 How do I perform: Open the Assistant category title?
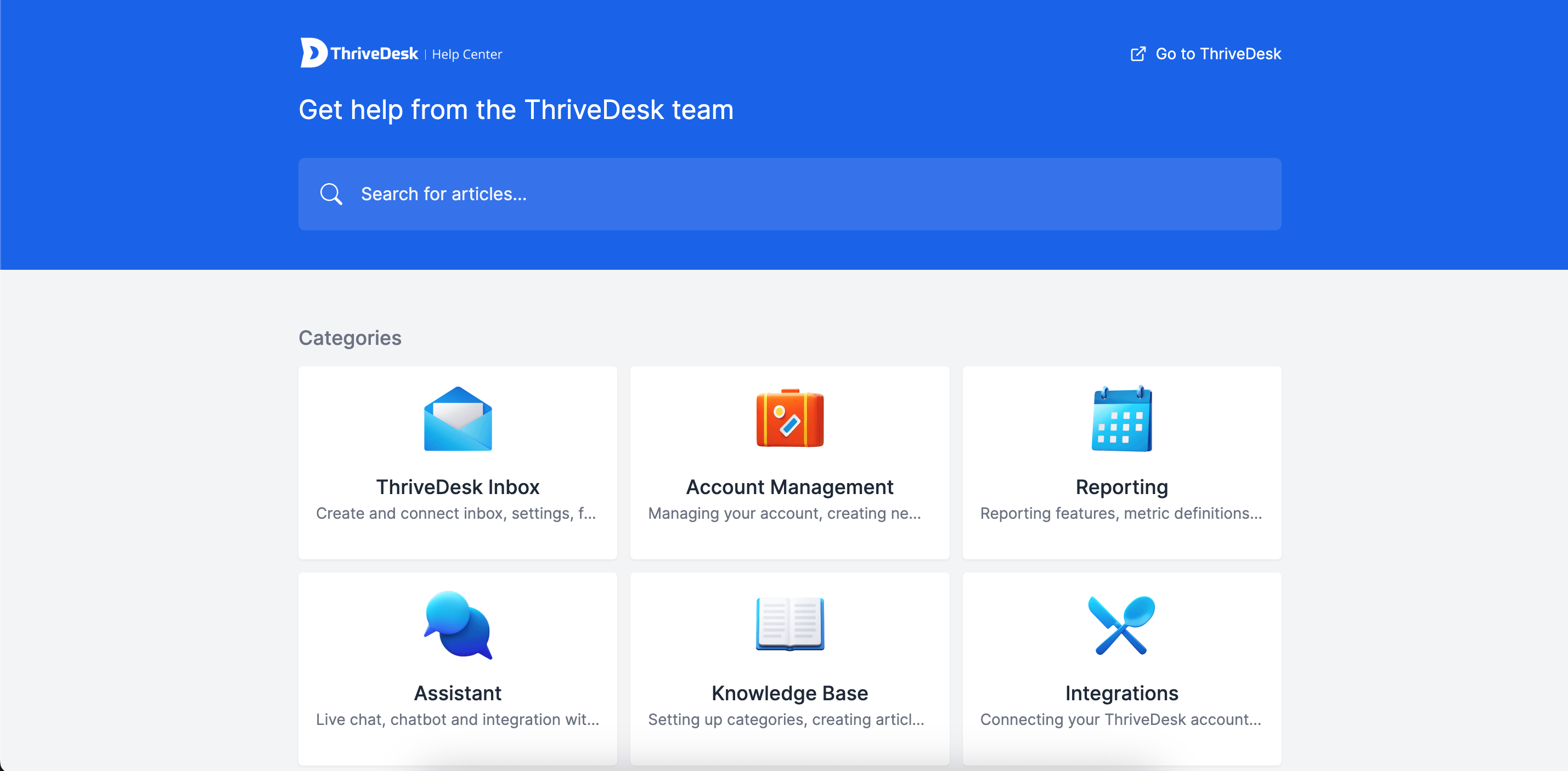458,693
